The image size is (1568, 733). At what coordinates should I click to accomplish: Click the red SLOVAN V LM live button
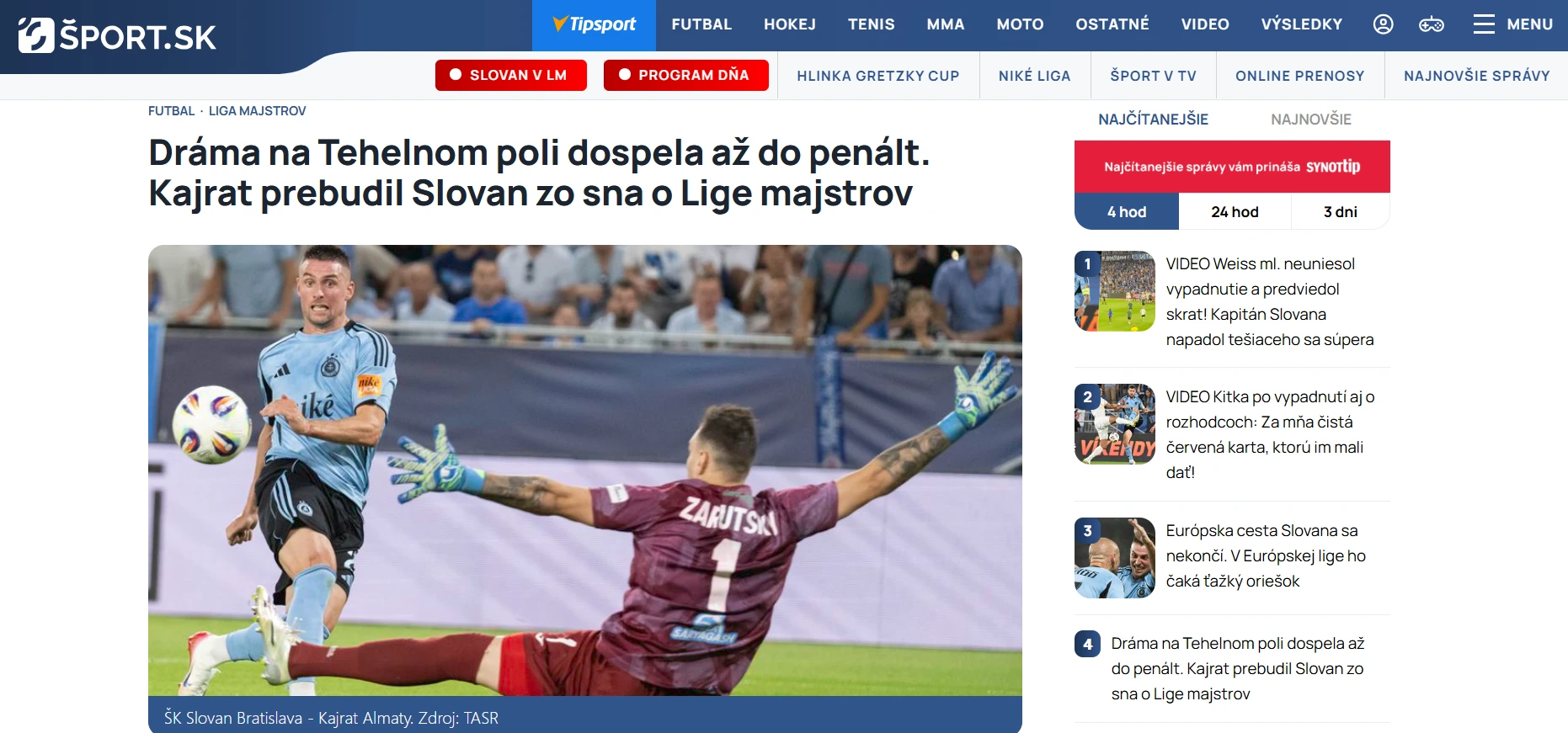[511, 75]
